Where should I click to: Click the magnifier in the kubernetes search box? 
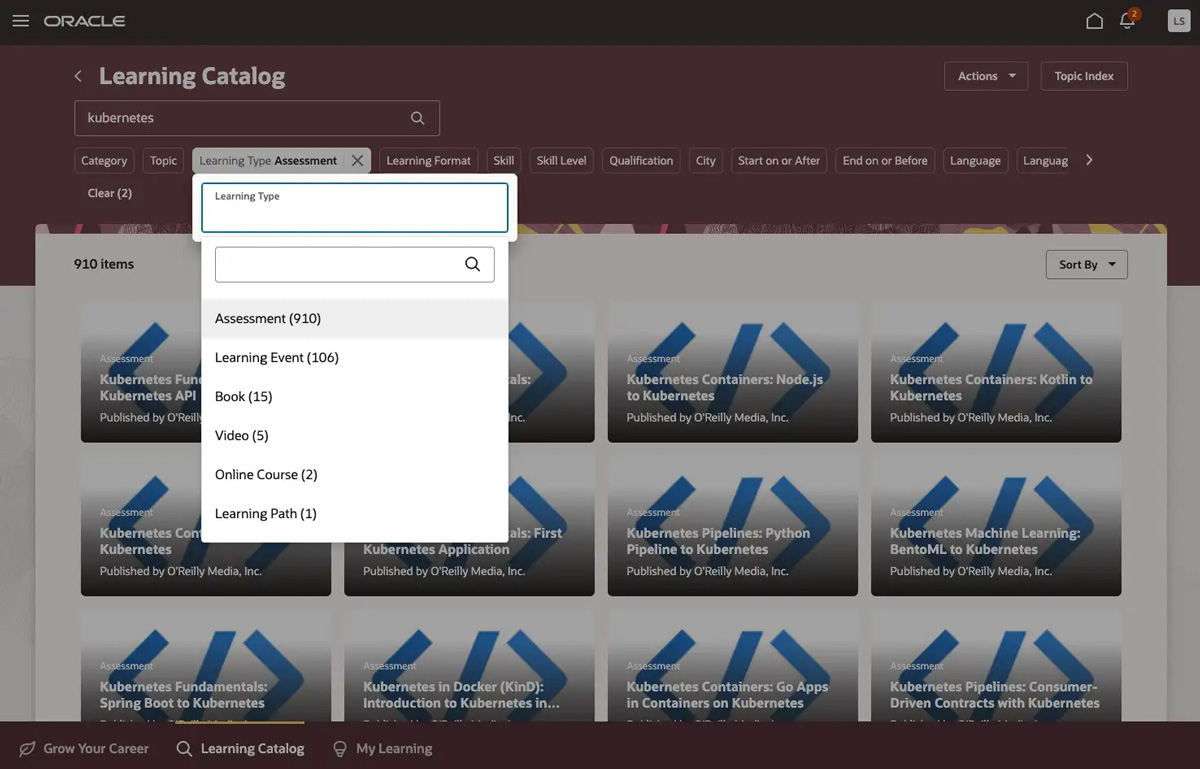click(x=418, y=118)
